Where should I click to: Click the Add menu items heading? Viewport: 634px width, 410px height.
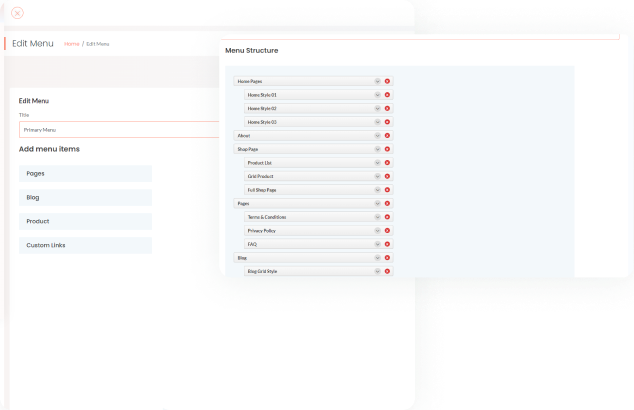click(49, 149)
